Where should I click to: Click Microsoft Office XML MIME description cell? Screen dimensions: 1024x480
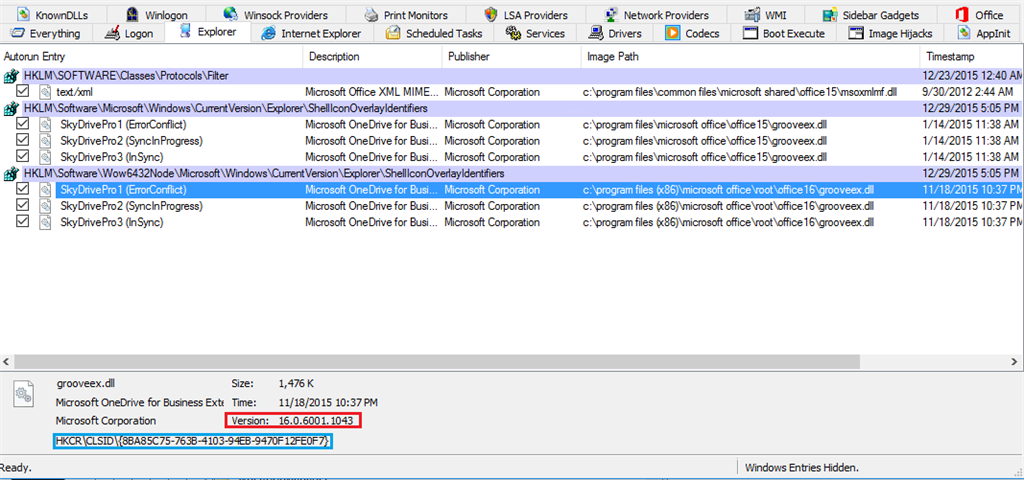(x=372, y=92)
